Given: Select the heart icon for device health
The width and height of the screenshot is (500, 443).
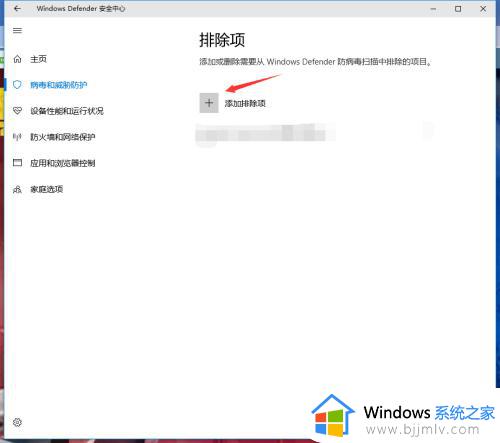Looking at the screenshot, I should [17, 111].
